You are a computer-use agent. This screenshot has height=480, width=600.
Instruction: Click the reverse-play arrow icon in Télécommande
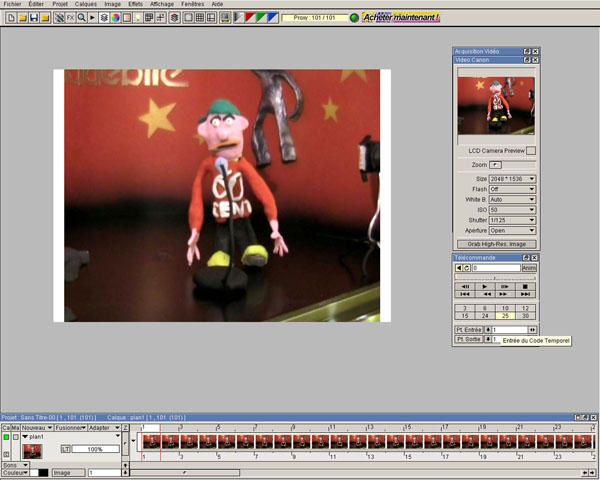point(458,268)
